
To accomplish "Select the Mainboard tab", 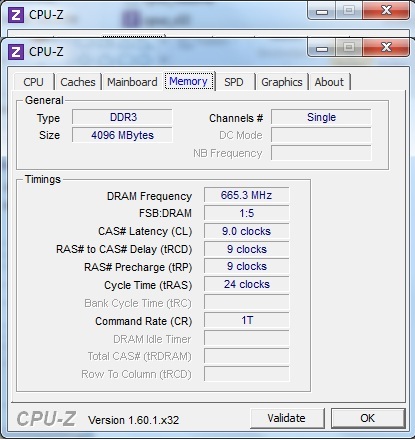I will click(132, 82).
